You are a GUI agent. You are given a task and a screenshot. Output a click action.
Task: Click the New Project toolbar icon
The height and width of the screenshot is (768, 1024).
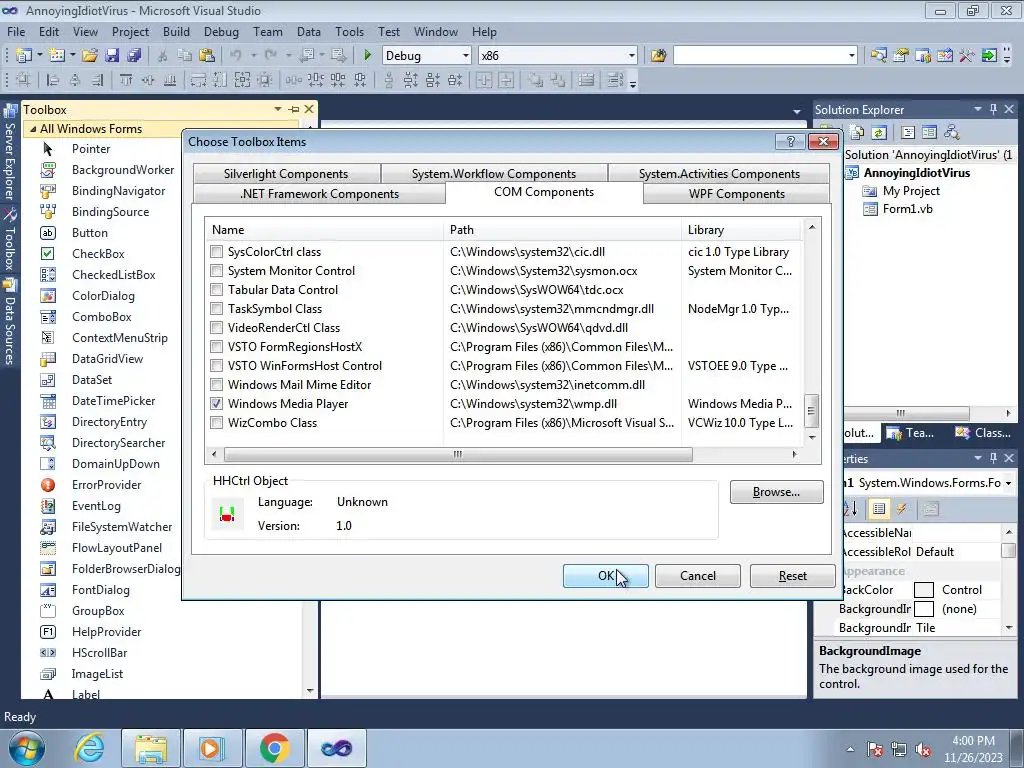click(x=24, y=56)
